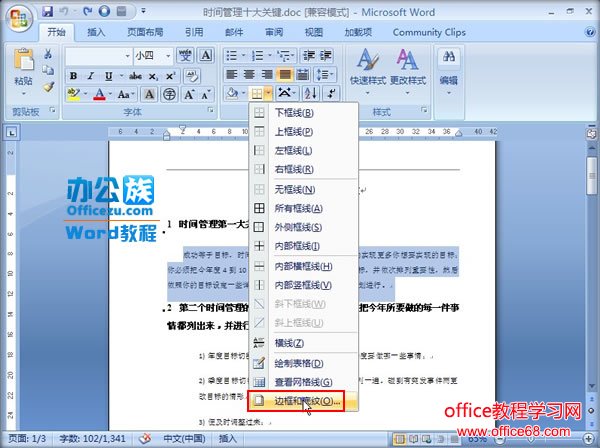Image resolution: width=600 pixels, height=448 pixels.
Task: Click the 字数 word count in status bar
Action: (x=92, y=438)
